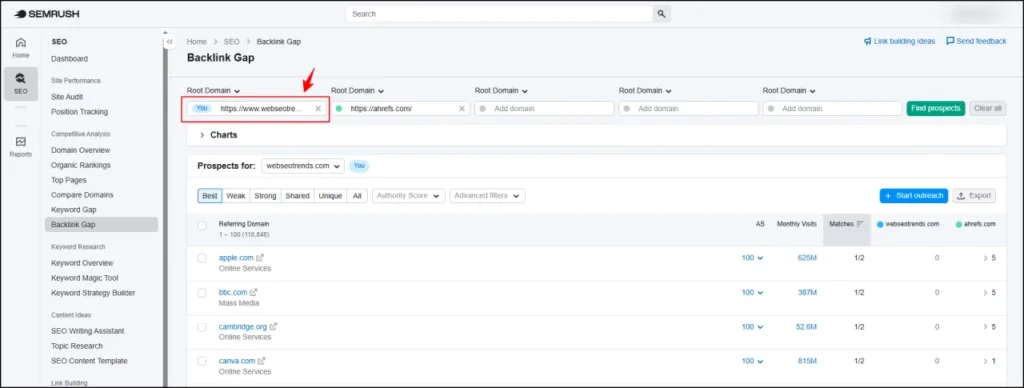Click cambridge.org monthly visits 52.6M
The image size is (1024, 388).
click(x=806, y=327)
